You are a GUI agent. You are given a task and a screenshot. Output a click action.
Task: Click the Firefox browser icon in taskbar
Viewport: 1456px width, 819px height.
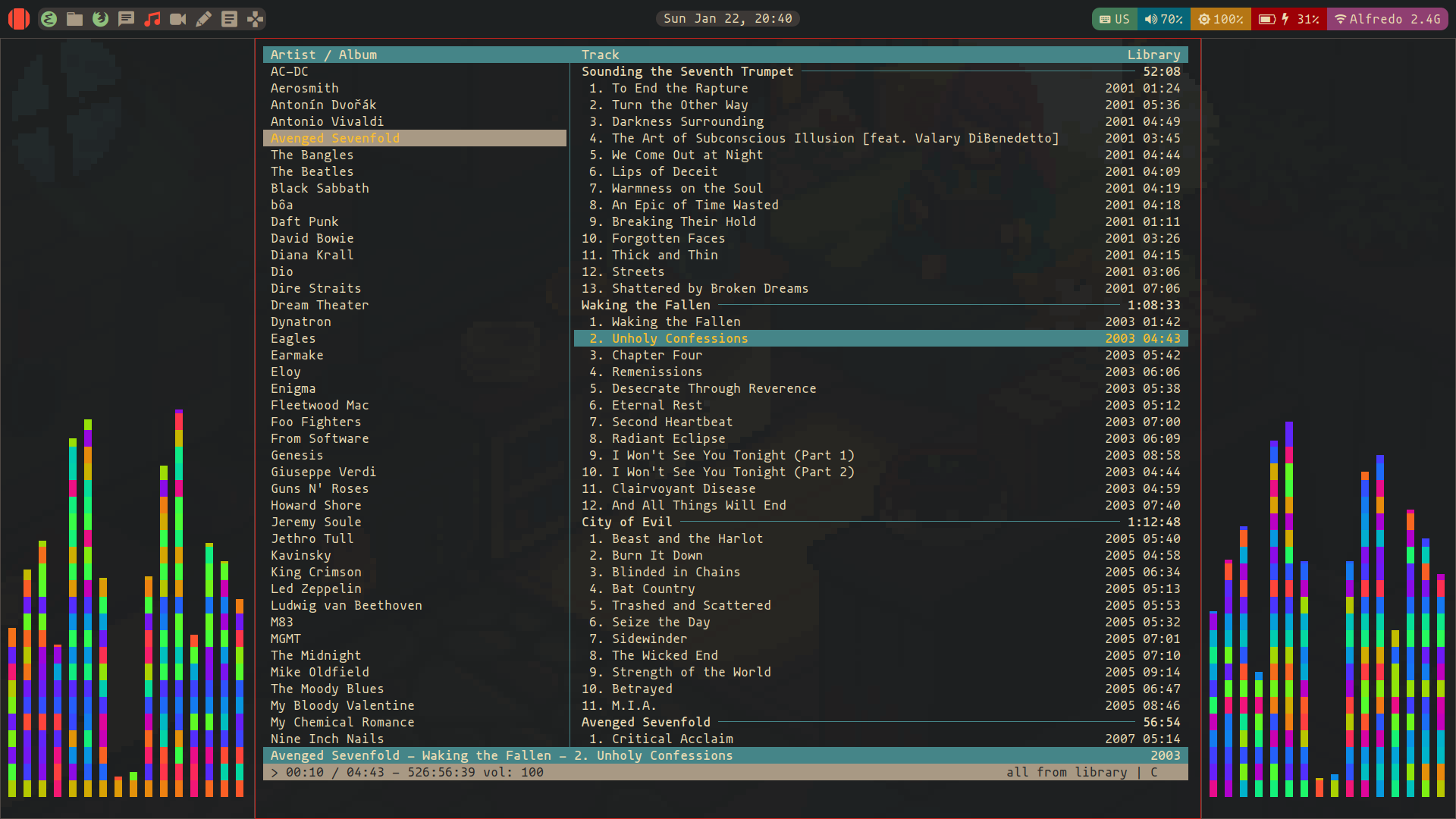click(x=99, y=18)
